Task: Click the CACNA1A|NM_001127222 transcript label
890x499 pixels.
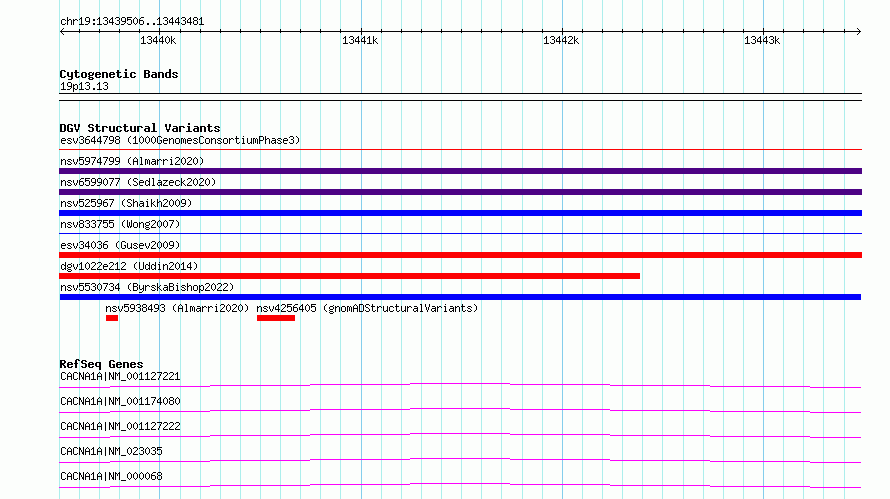Action: (120, 426)
